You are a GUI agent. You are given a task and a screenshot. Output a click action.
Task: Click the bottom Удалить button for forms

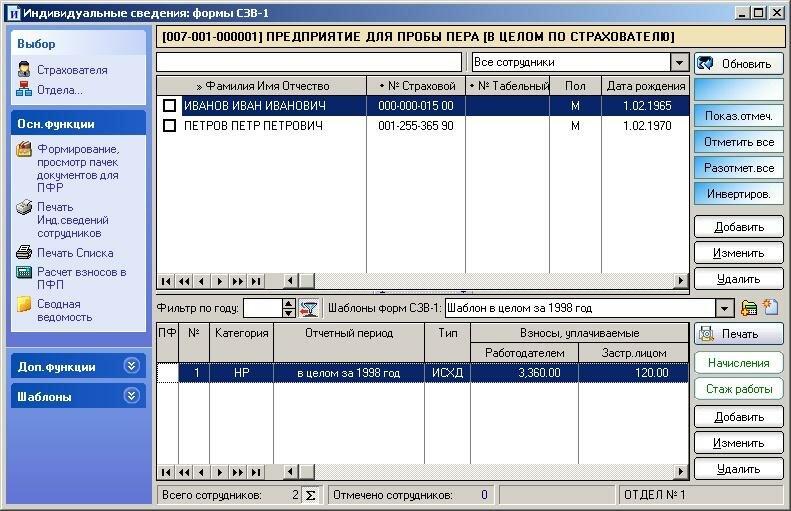tap(739, 469)
